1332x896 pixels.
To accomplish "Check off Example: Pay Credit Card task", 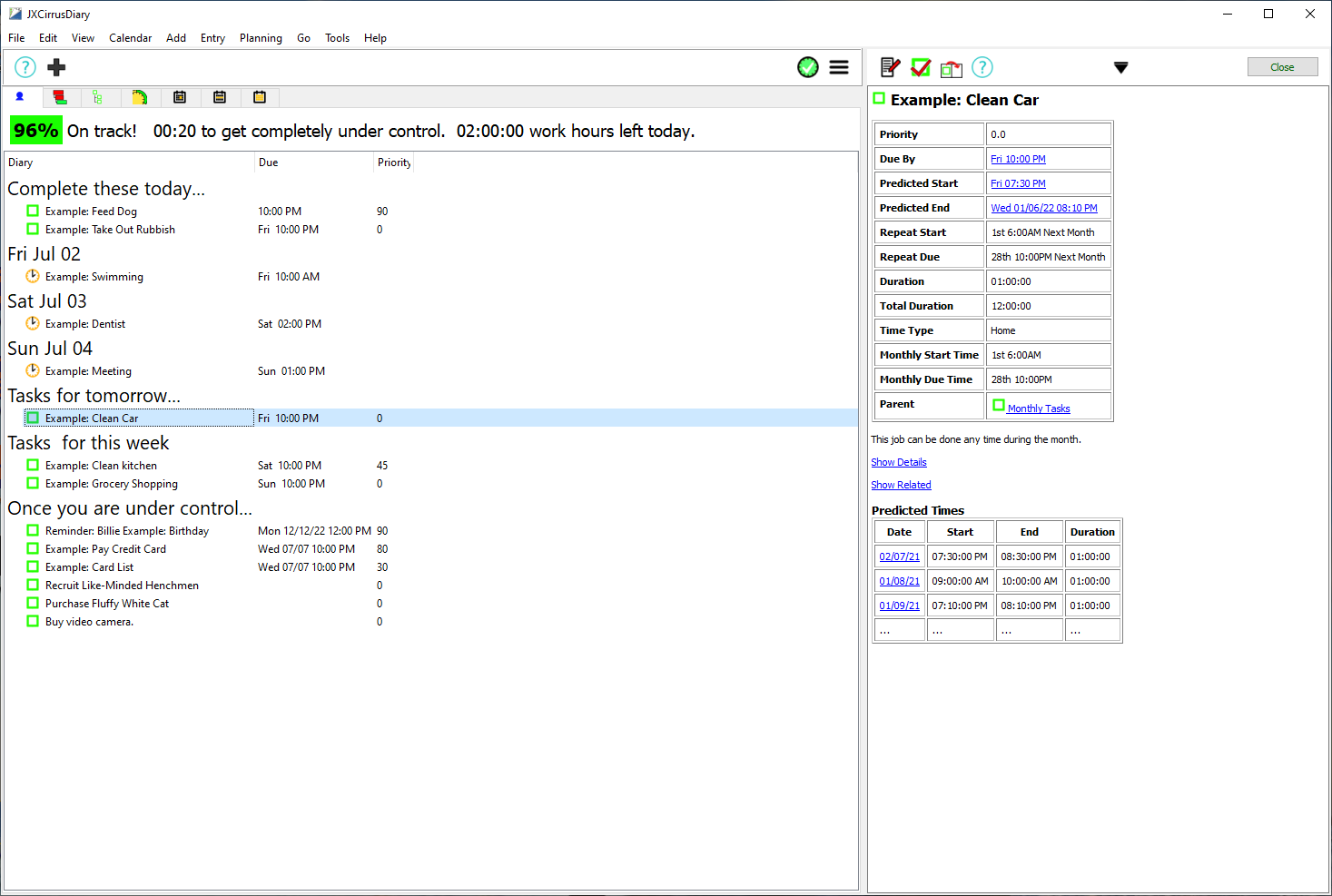I will [33, 549].
